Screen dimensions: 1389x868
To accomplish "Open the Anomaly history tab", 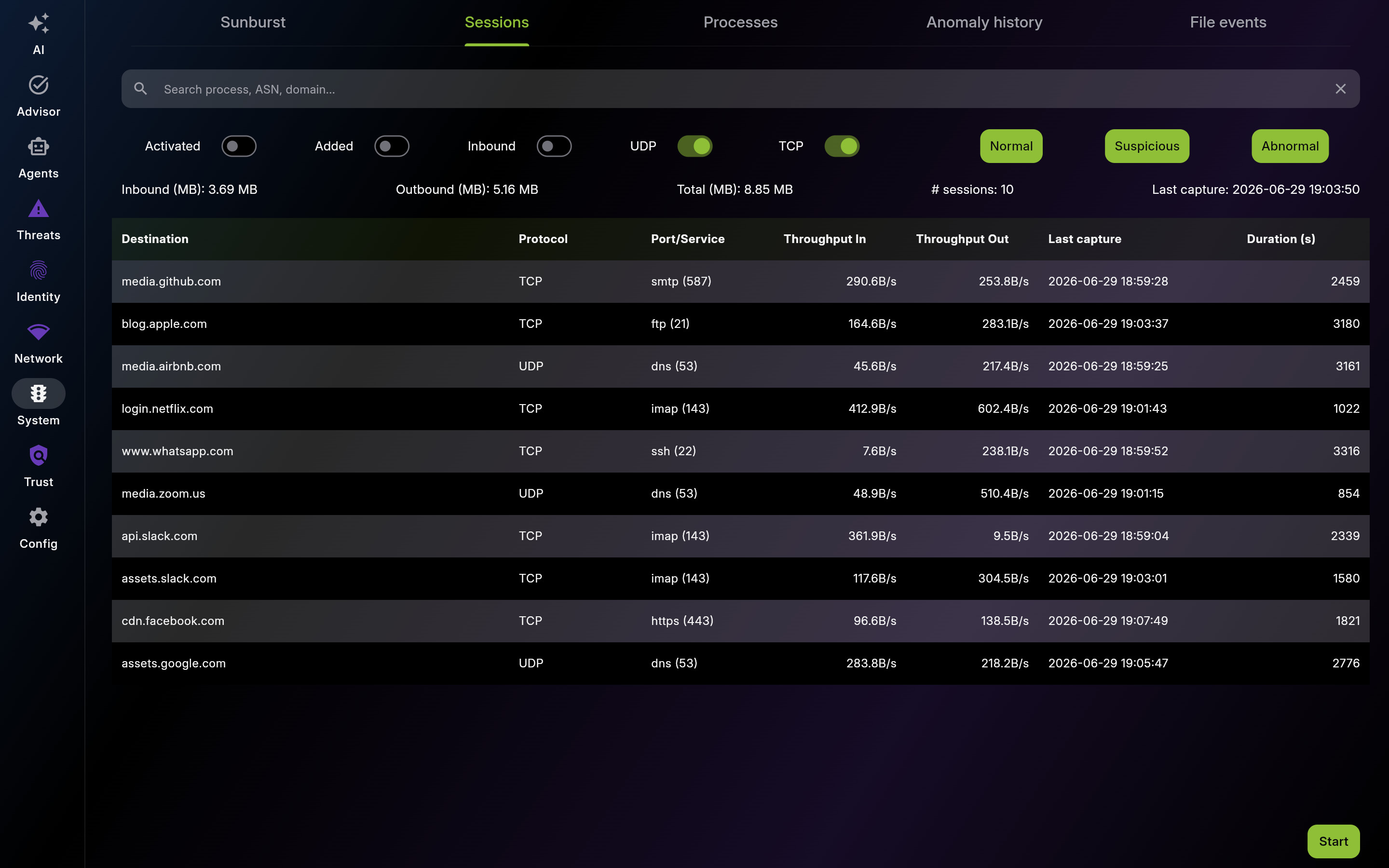I will pos(984,22).
